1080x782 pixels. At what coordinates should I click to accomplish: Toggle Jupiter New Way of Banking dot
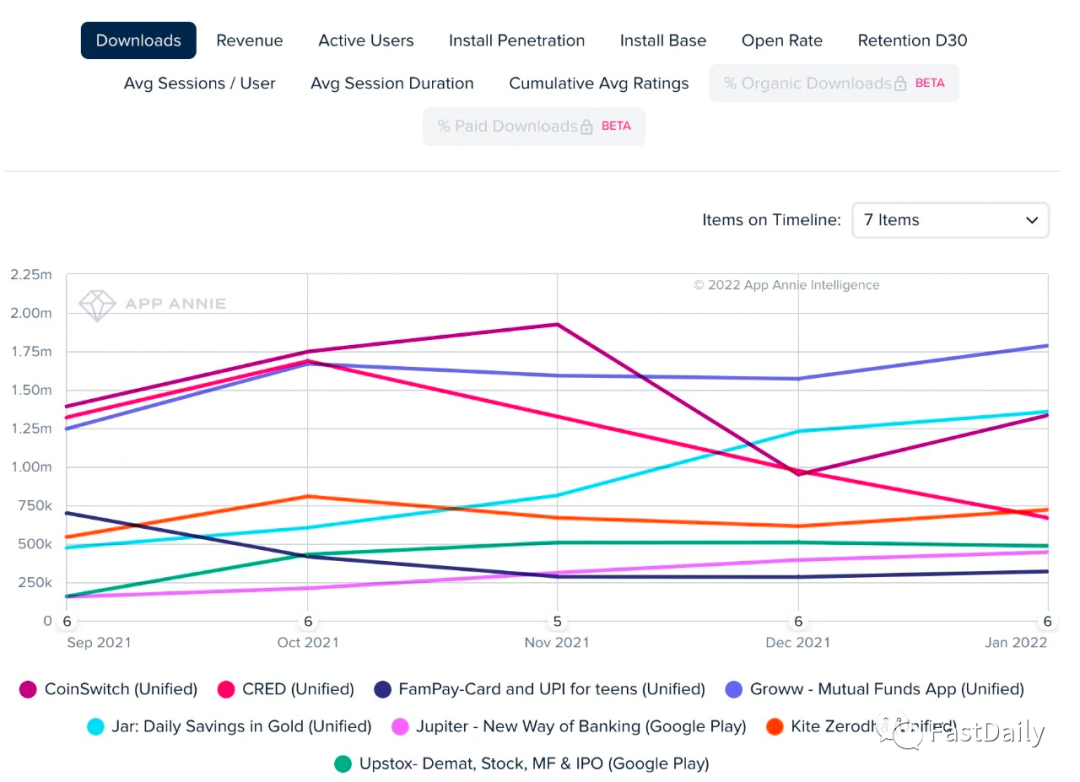(399, 727)
